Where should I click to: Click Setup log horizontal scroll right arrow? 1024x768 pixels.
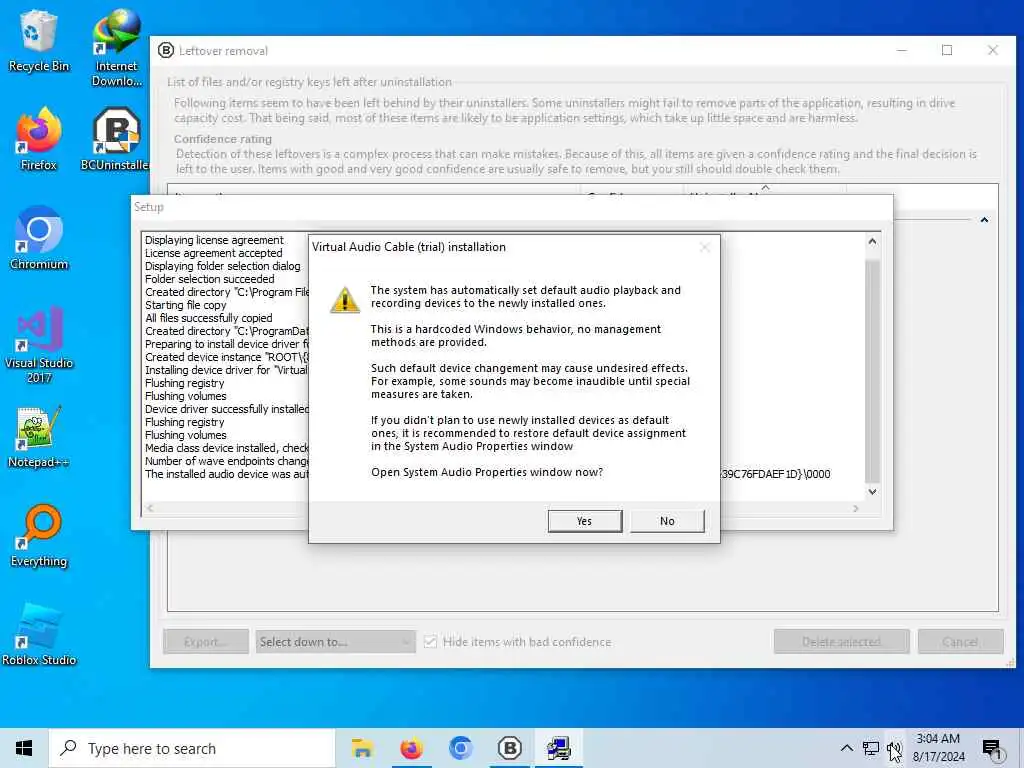[x=856, y=508]
